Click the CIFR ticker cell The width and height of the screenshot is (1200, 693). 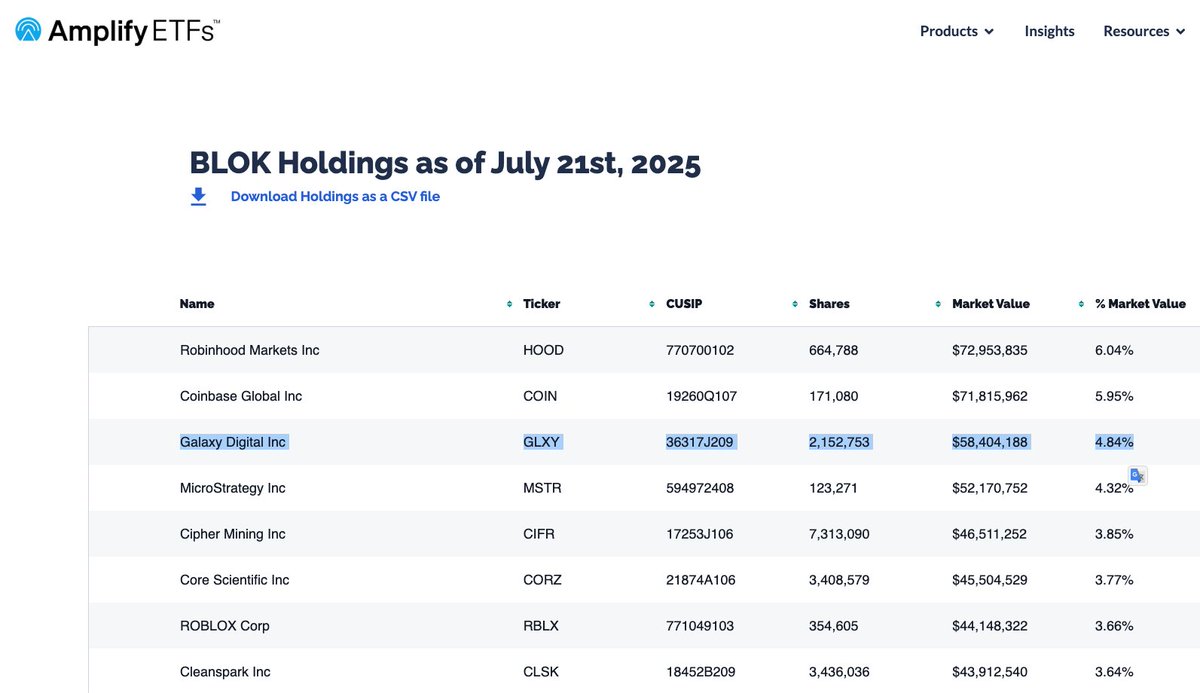[539, 534]
